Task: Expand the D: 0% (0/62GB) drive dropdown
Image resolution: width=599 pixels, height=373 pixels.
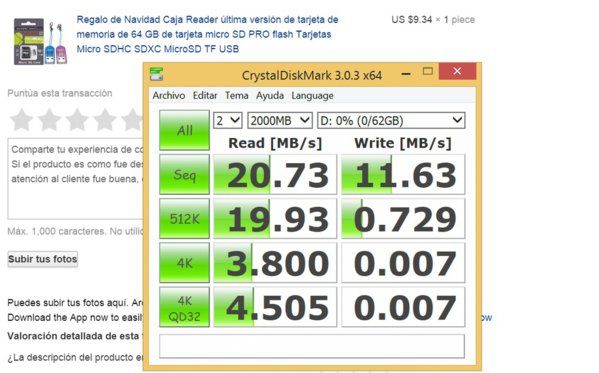Action: point(391,120)
